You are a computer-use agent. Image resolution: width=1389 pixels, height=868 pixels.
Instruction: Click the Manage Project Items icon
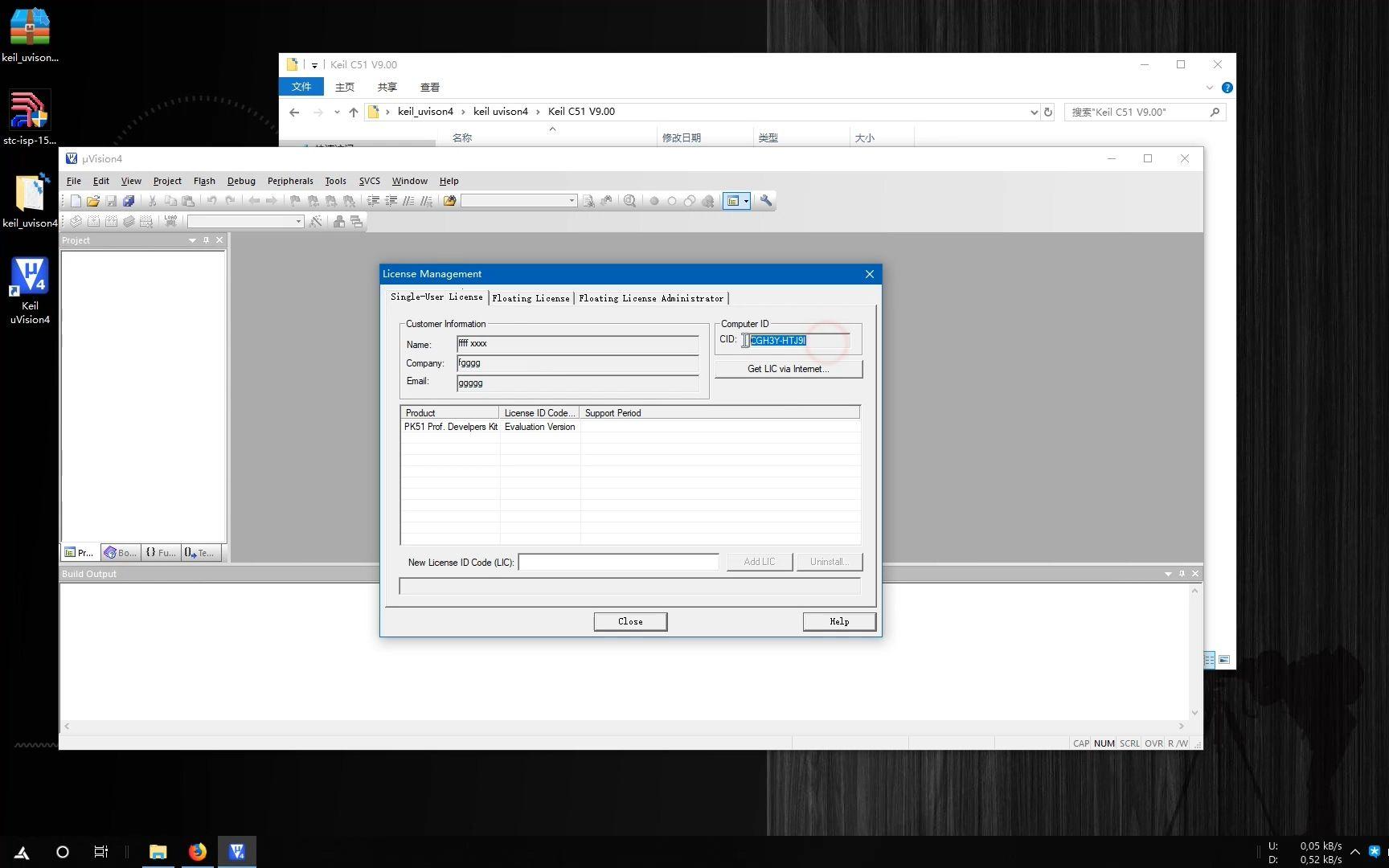pos(339,221)
